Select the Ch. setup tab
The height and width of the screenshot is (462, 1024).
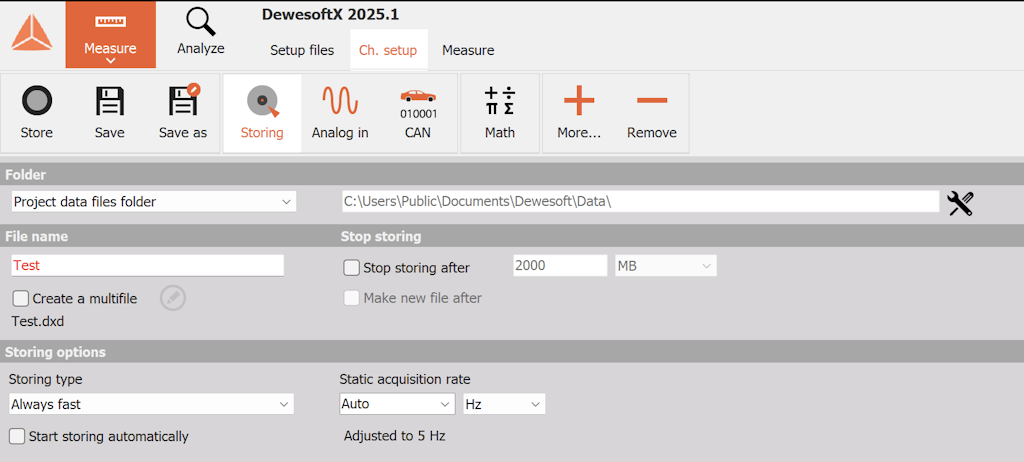pos(388,50)
